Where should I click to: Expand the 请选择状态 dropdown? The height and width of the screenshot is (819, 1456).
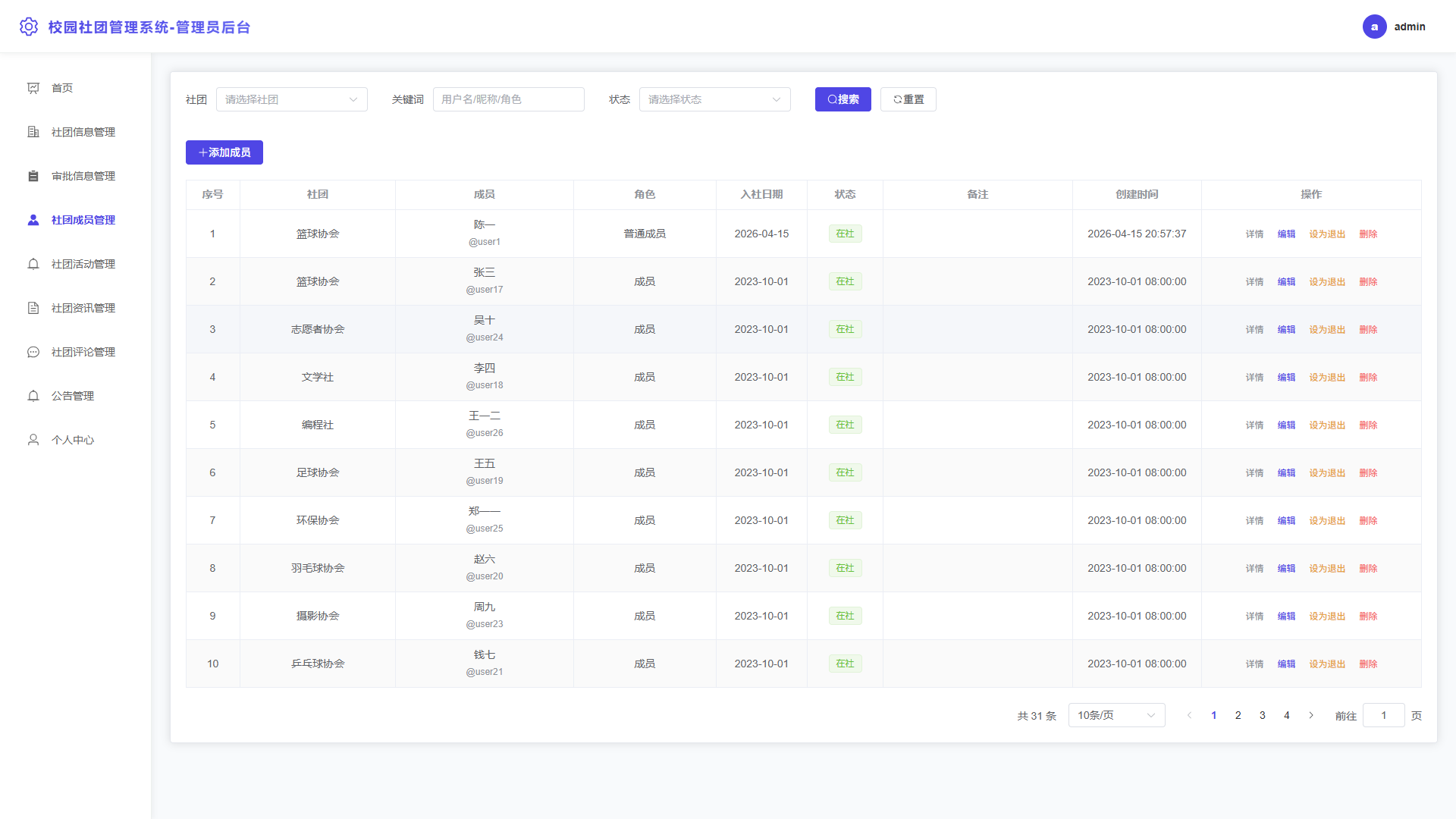[x=715, y=99]
